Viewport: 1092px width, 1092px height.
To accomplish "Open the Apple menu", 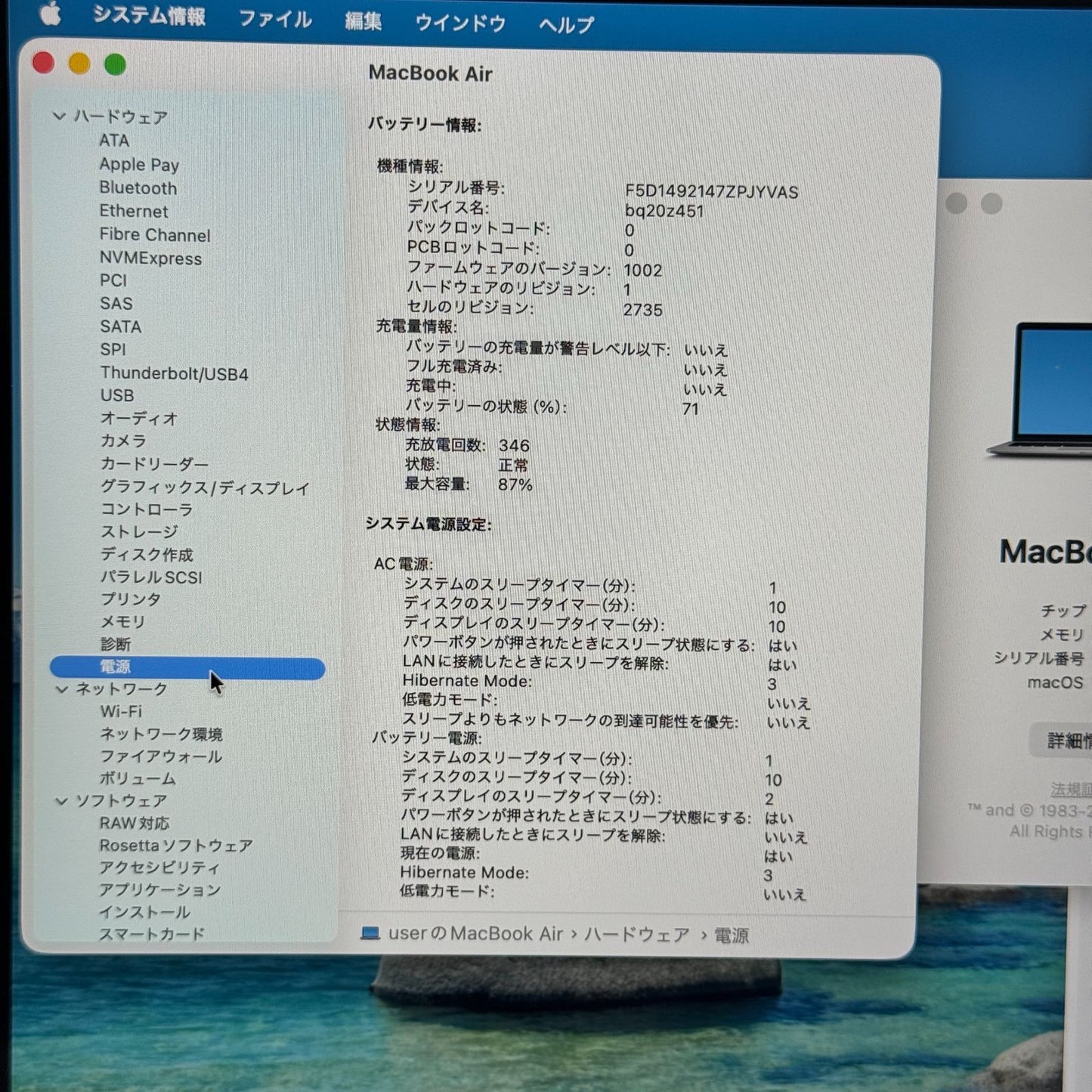I will coord(50,13).
